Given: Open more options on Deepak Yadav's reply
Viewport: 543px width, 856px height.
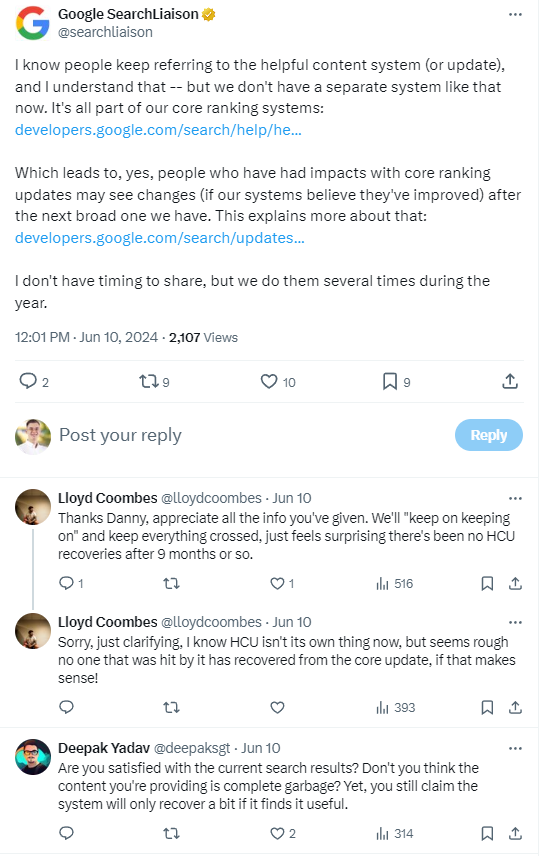Looking at the screenshot, I should (515, 748).
